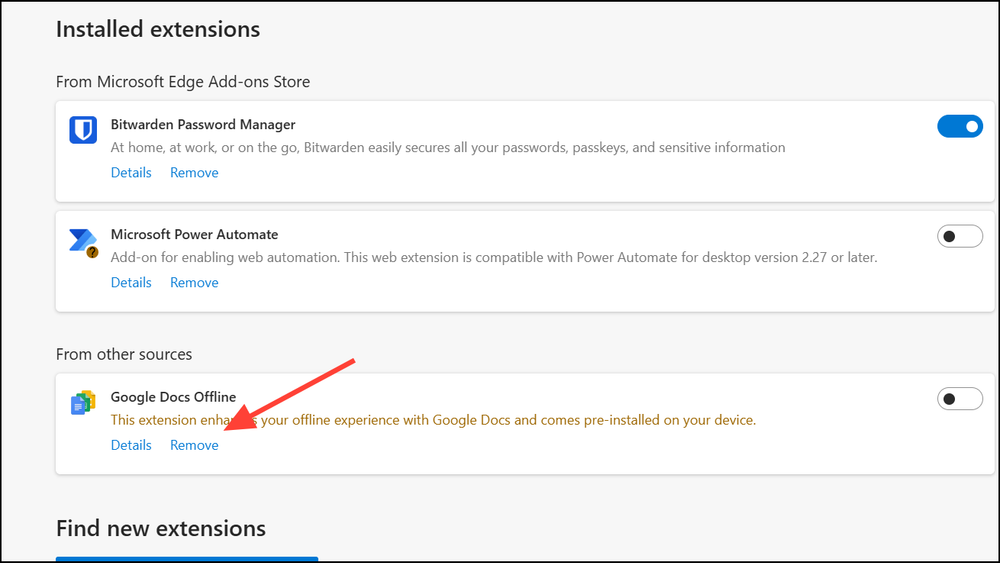The height and width of the screenshot is (563, 1000).
Task: Open Details for Google Docs Offline
Action: coord(131,445)
